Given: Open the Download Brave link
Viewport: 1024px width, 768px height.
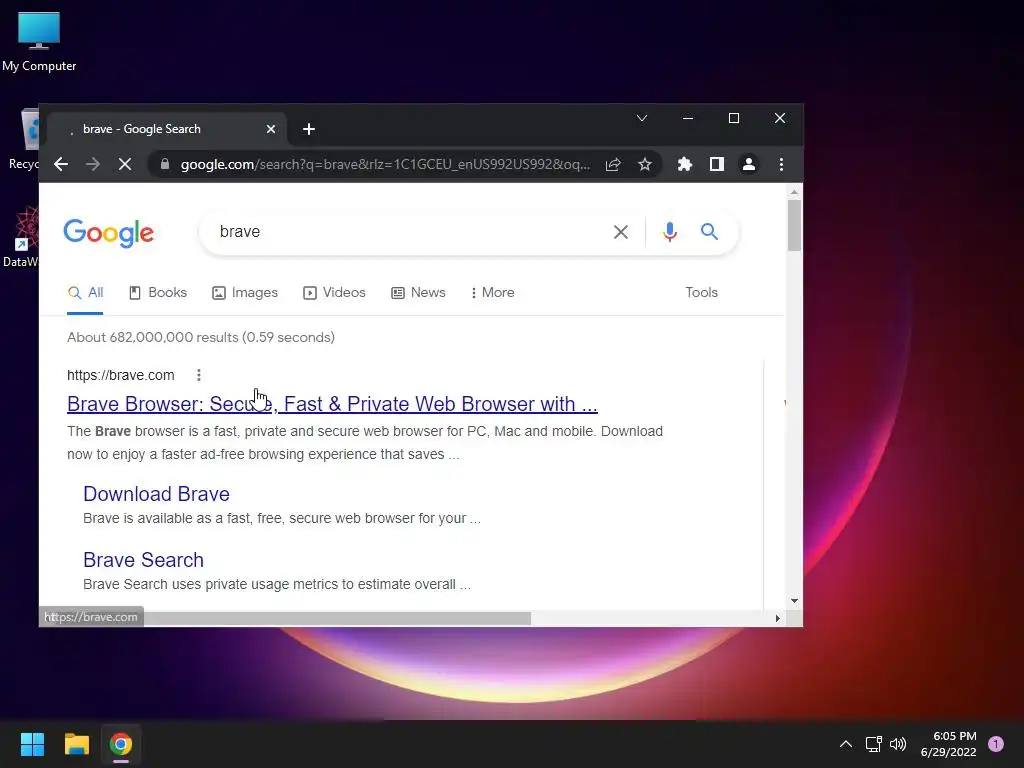Looking at the screenshot, I should pyautogui.click(x=156, y=494).
